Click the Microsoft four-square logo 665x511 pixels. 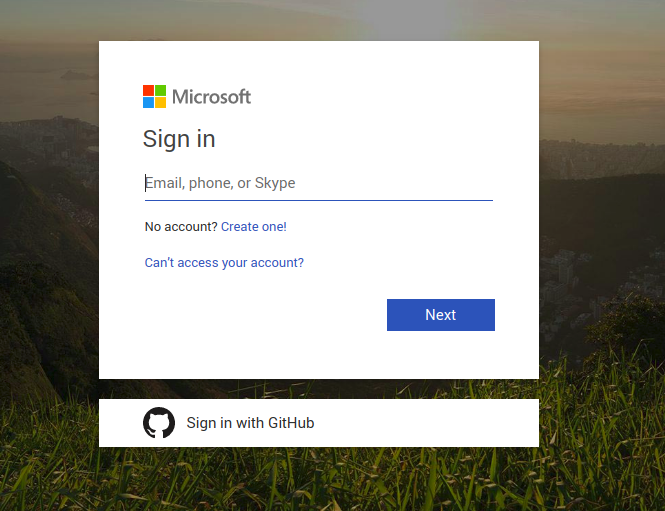[x=154, y=96]
